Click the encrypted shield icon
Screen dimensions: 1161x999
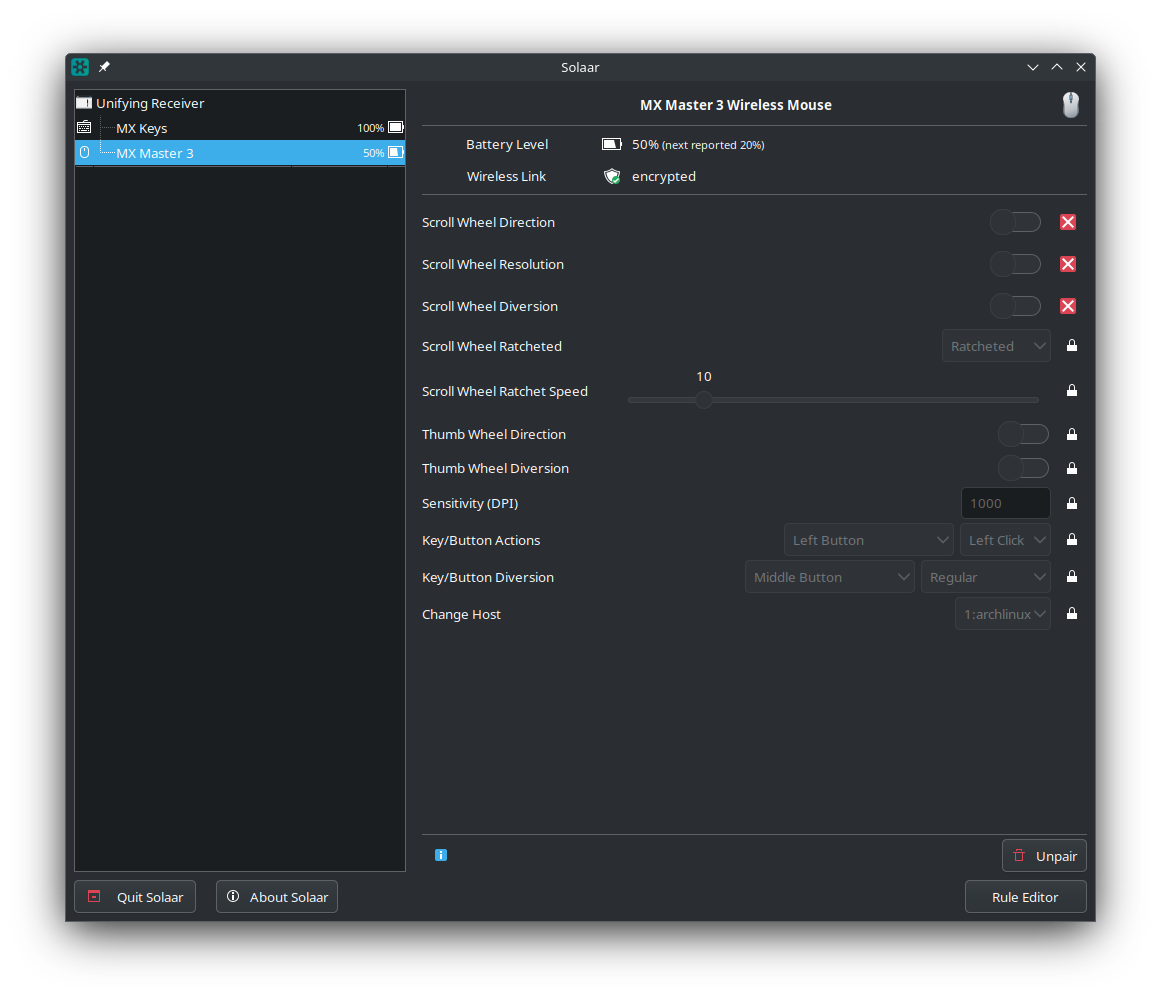(x=612, y=176)
